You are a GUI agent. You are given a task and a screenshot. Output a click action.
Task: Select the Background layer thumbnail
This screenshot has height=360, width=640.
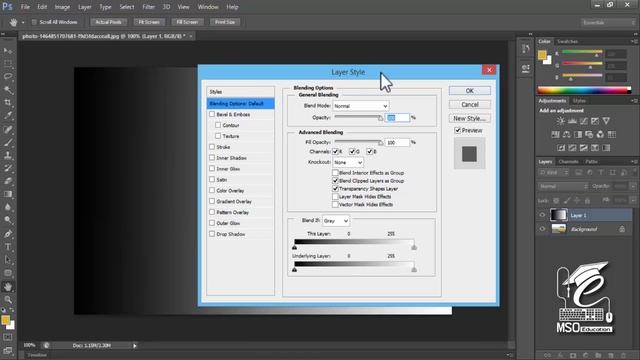point(559,229)
